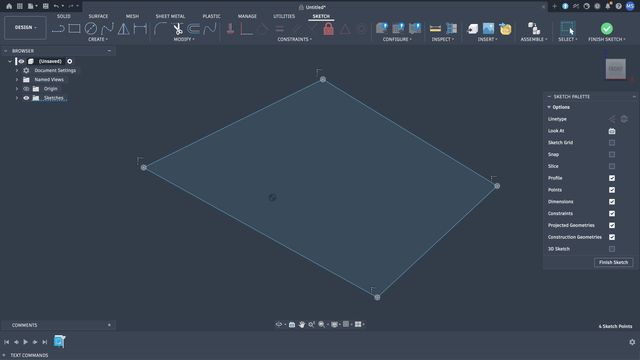This screenshot has width=640, height=360.
Task: Open the Home tab icon
Action: coord(9,6)
